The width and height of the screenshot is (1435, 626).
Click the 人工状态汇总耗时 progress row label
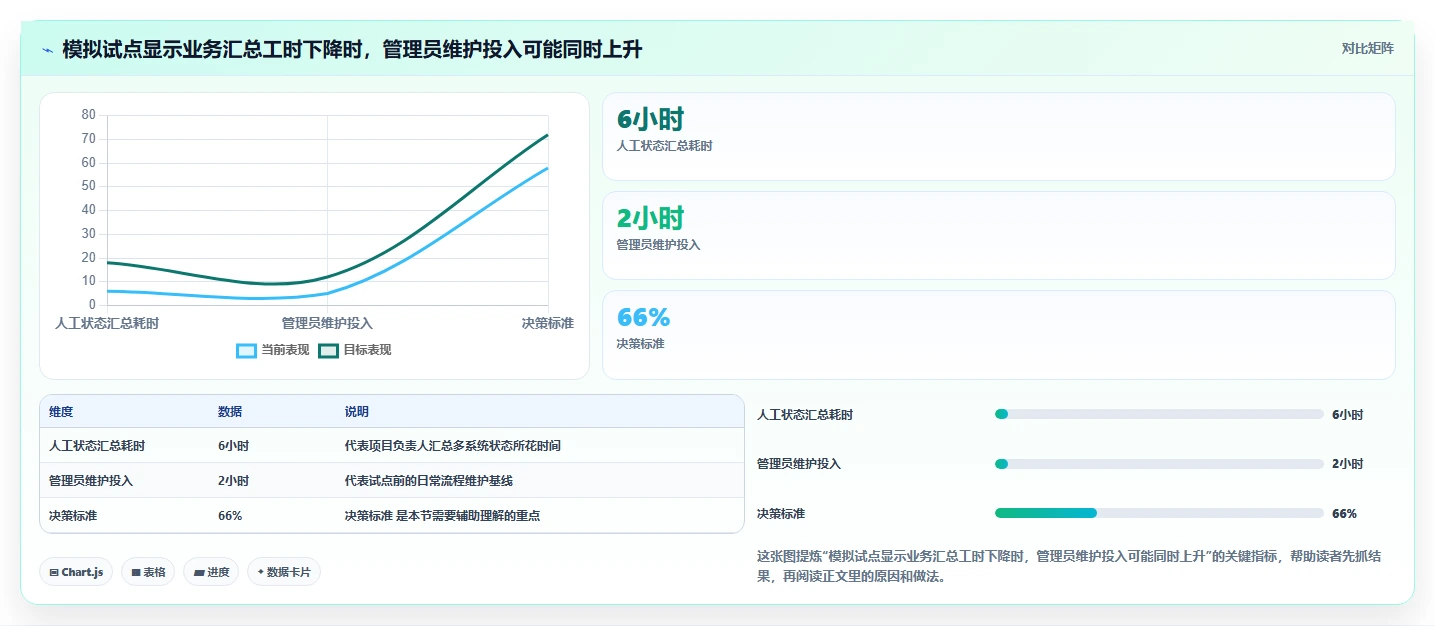805,414
